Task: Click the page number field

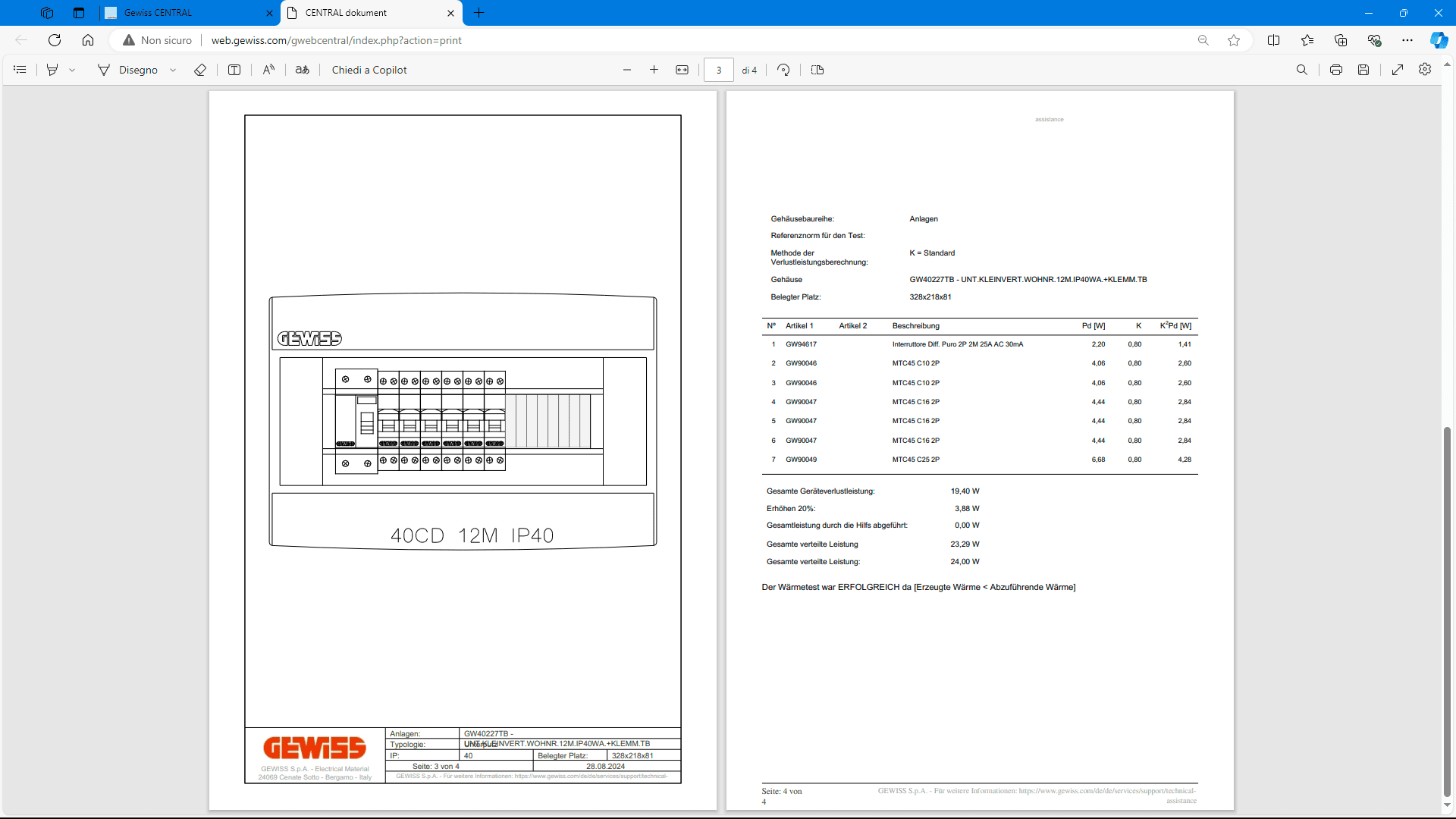Action: point(718,70)
